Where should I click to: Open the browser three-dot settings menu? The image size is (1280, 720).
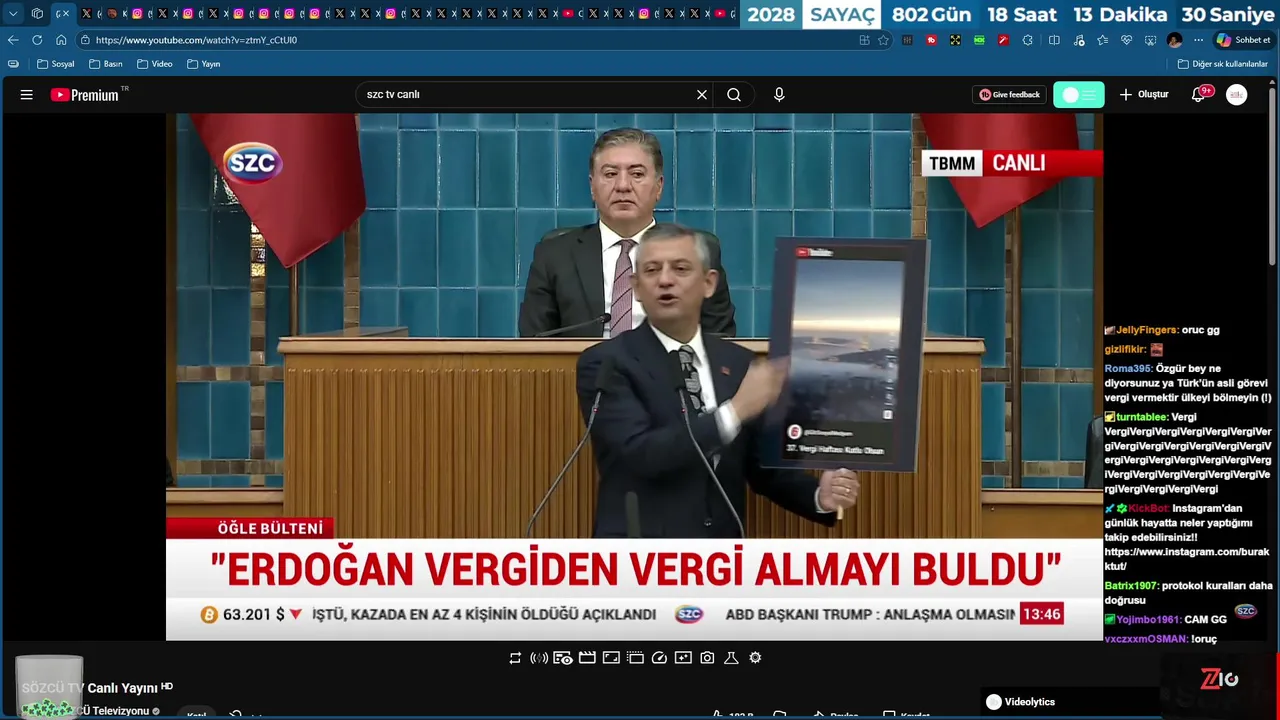pyautogui.click(x=1198, y=40)
